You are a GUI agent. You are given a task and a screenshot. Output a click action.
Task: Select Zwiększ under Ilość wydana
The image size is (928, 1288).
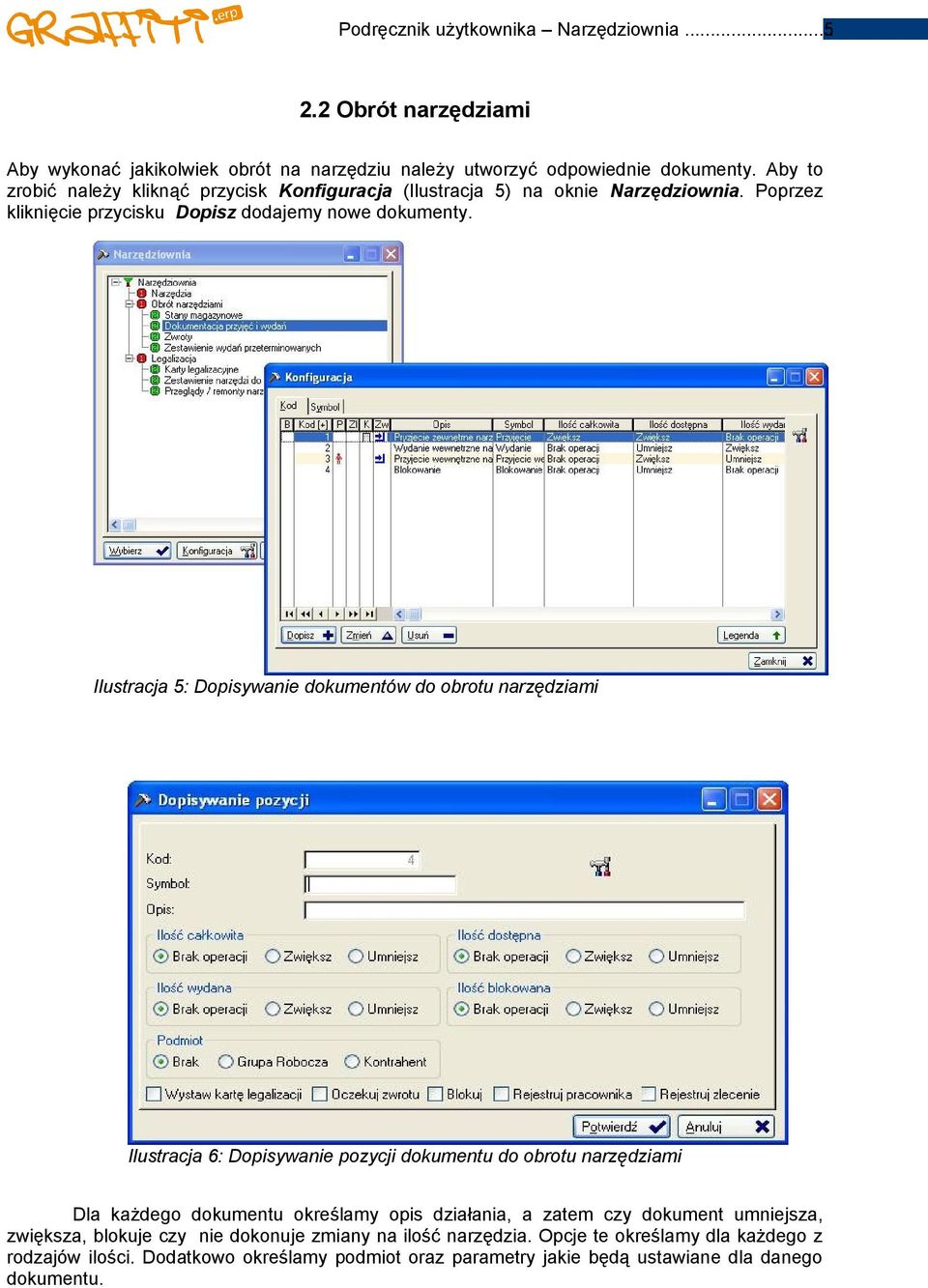273,1008
